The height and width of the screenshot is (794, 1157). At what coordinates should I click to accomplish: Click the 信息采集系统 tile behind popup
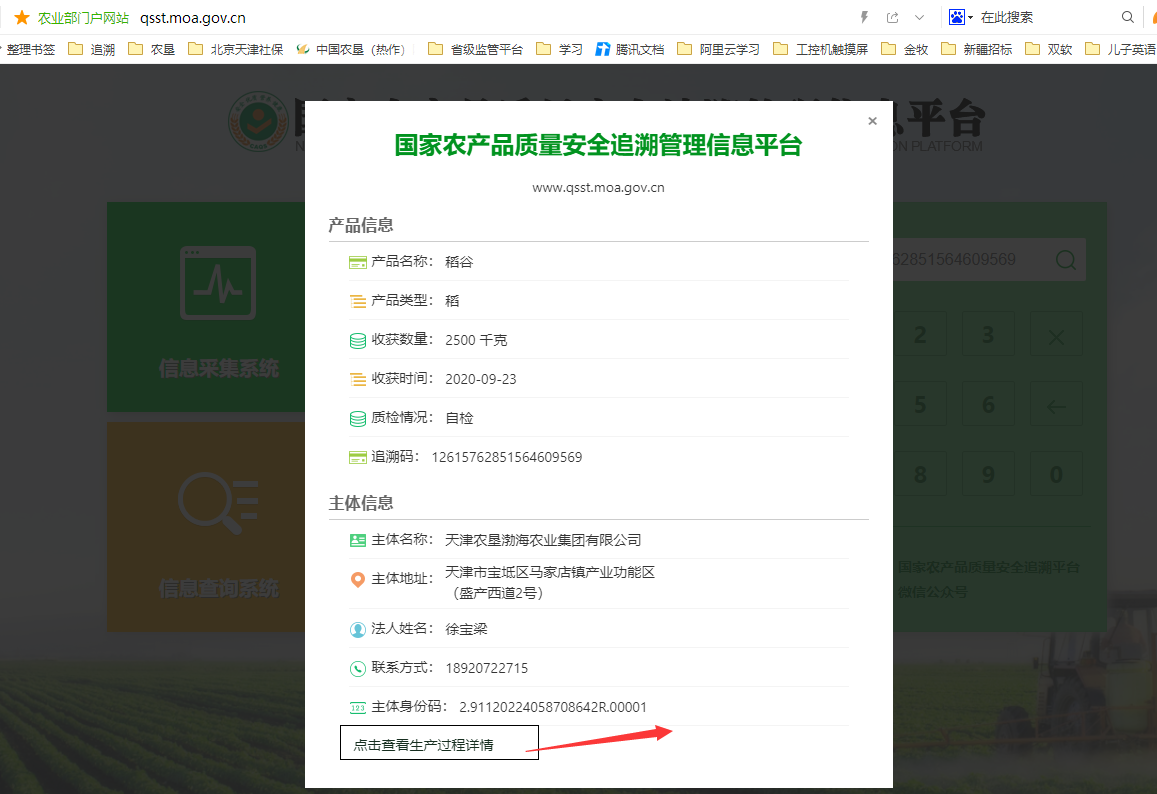[x=206, y=307]
